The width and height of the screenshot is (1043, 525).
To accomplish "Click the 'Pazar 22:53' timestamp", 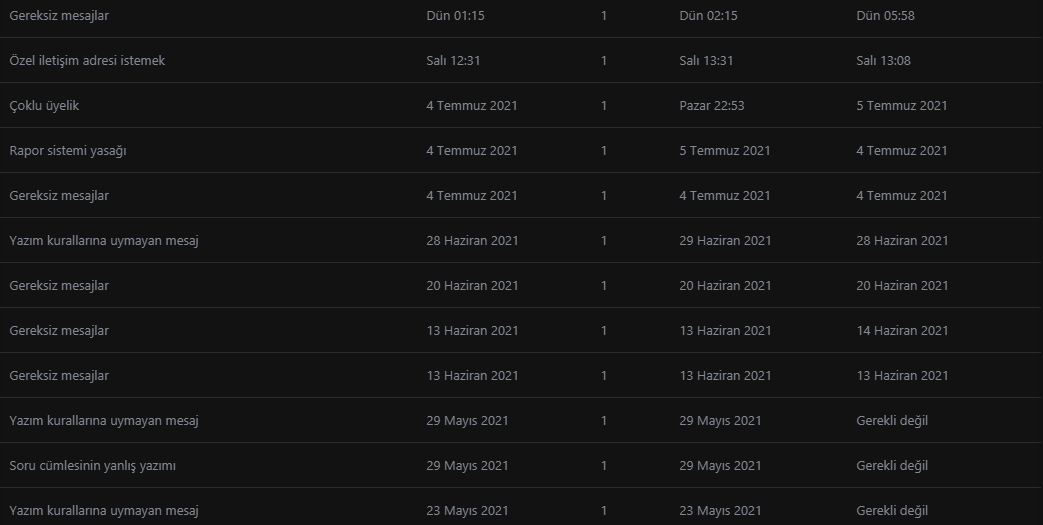I will [711, 106].
